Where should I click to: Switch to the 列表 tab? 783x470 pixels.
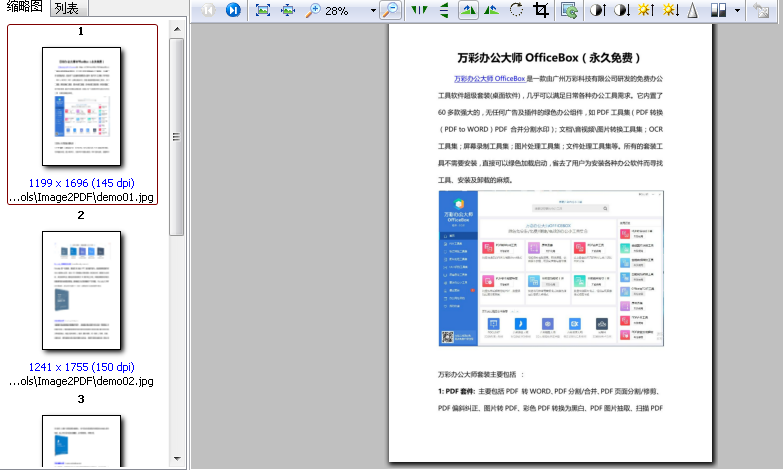[x=69, y=9]
